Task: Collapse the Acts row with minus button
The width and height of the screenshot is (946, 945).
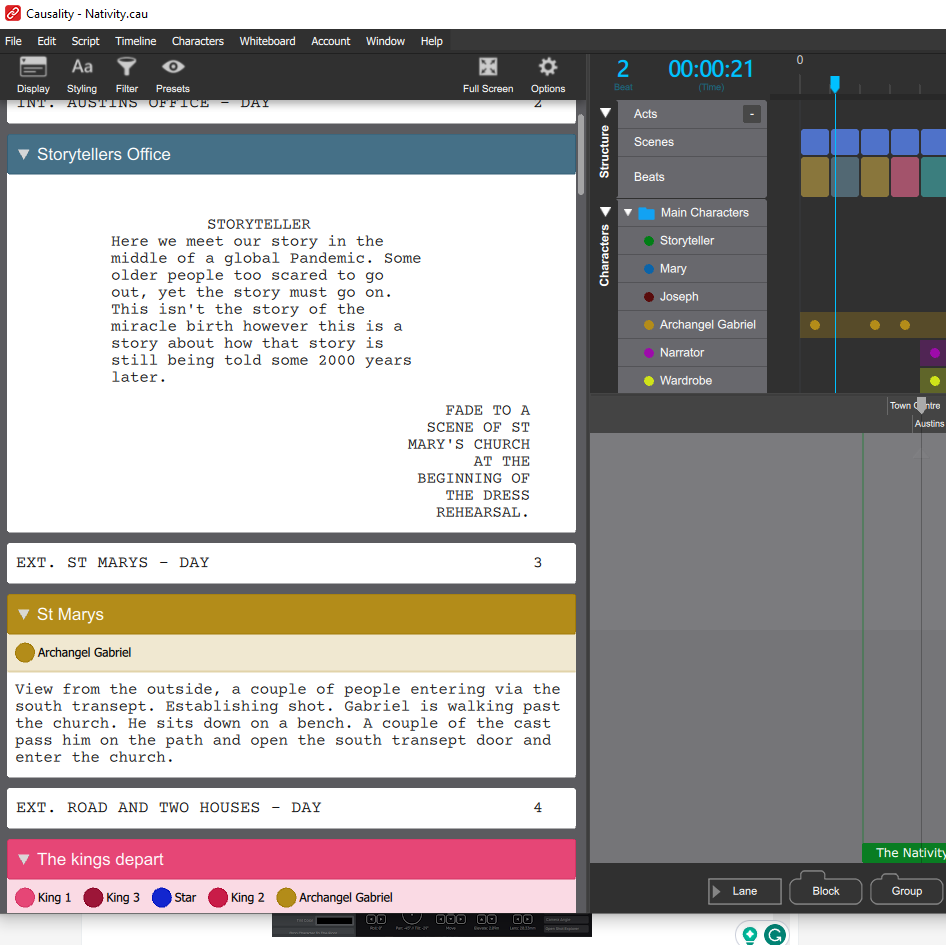Action: point(751,114)
